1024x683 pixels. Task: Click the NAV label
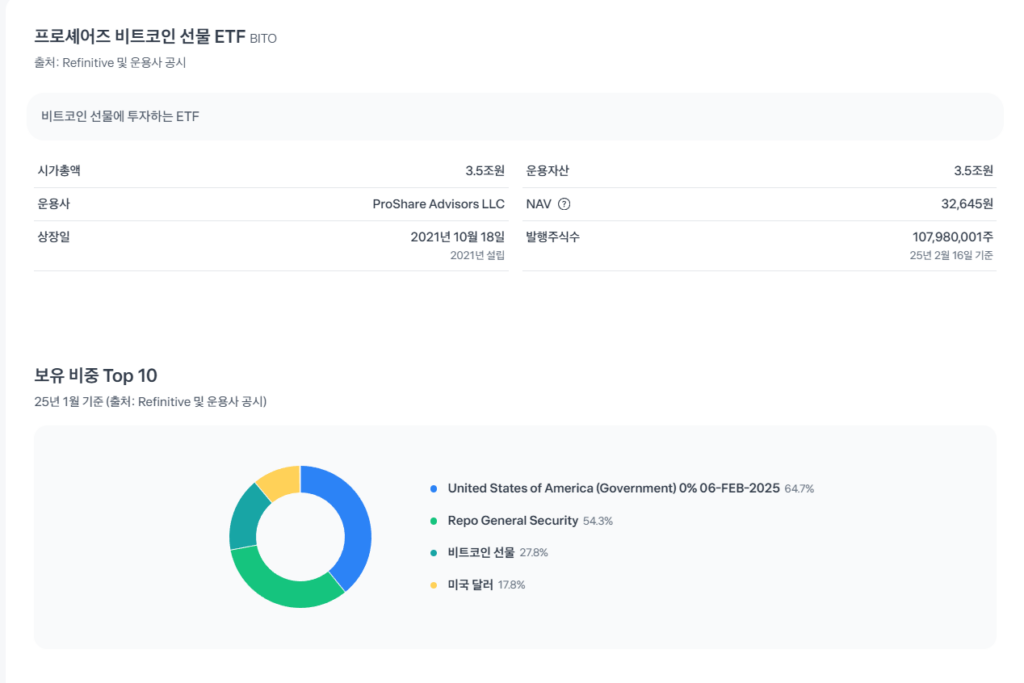pyautogui.click(x=539, y=204)
